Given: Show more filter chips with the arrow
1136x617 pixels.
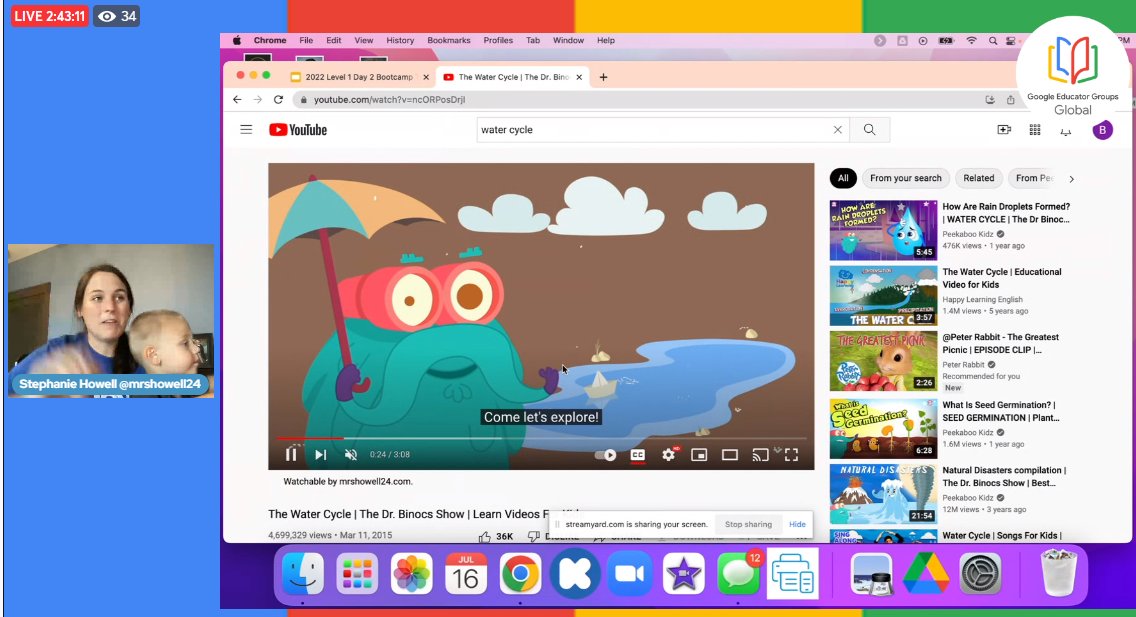Looking at the screenshot, I should pyautogui.click(x=1072, y=179).
